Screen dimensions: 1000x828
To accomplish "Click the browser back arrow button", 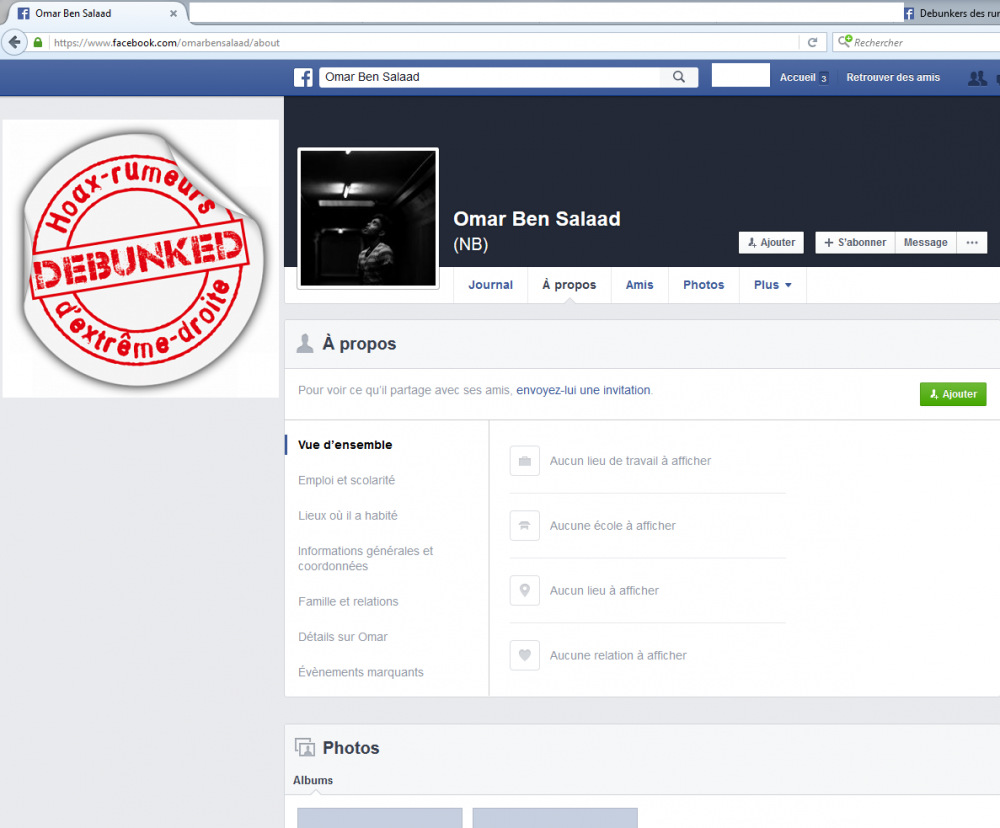I will pyautogui.click(x=14, y=43).
